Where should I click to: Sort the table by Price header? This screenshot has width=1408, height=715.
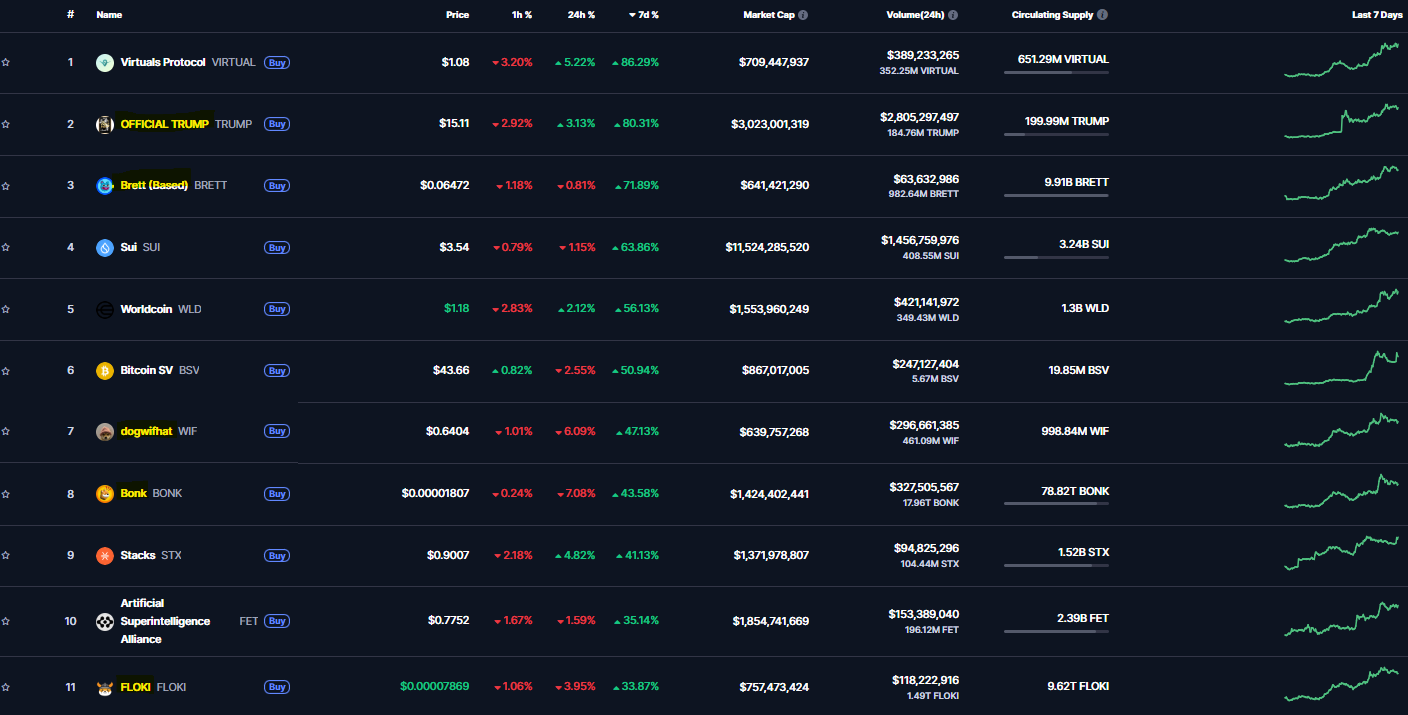[x=457, y=15]
